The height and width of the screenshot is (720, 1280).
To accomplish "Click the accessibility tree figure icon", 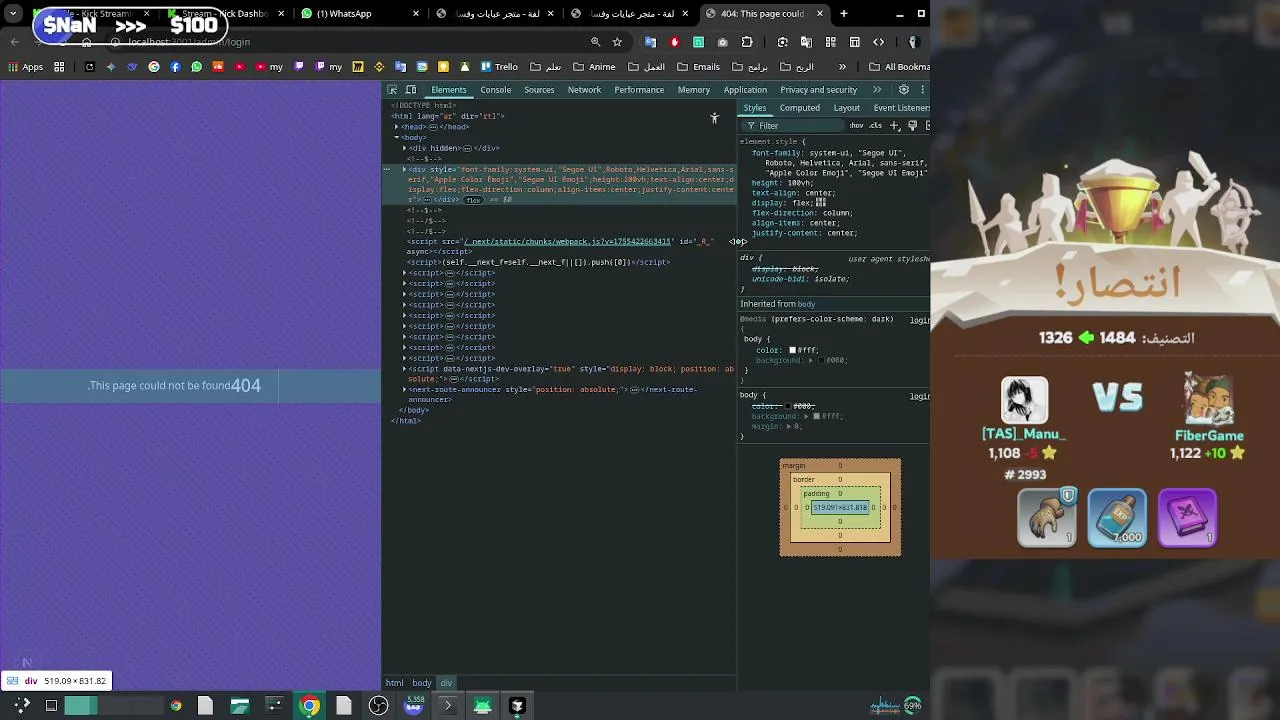I will coord(714,118).
